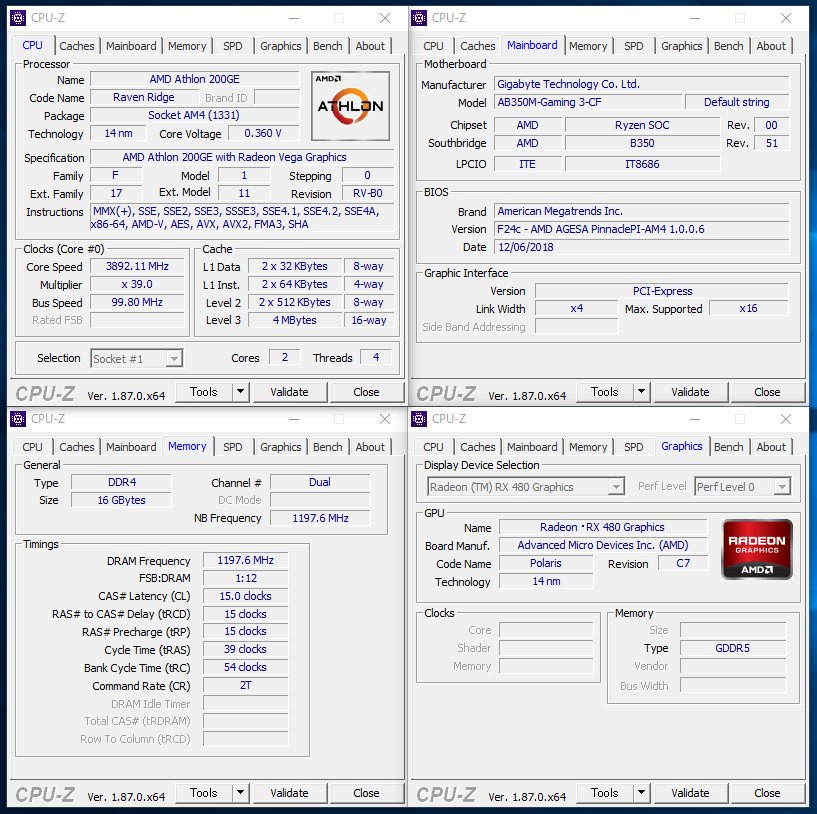Switch to Bench tab in the CPU window

tap(327, 46)
